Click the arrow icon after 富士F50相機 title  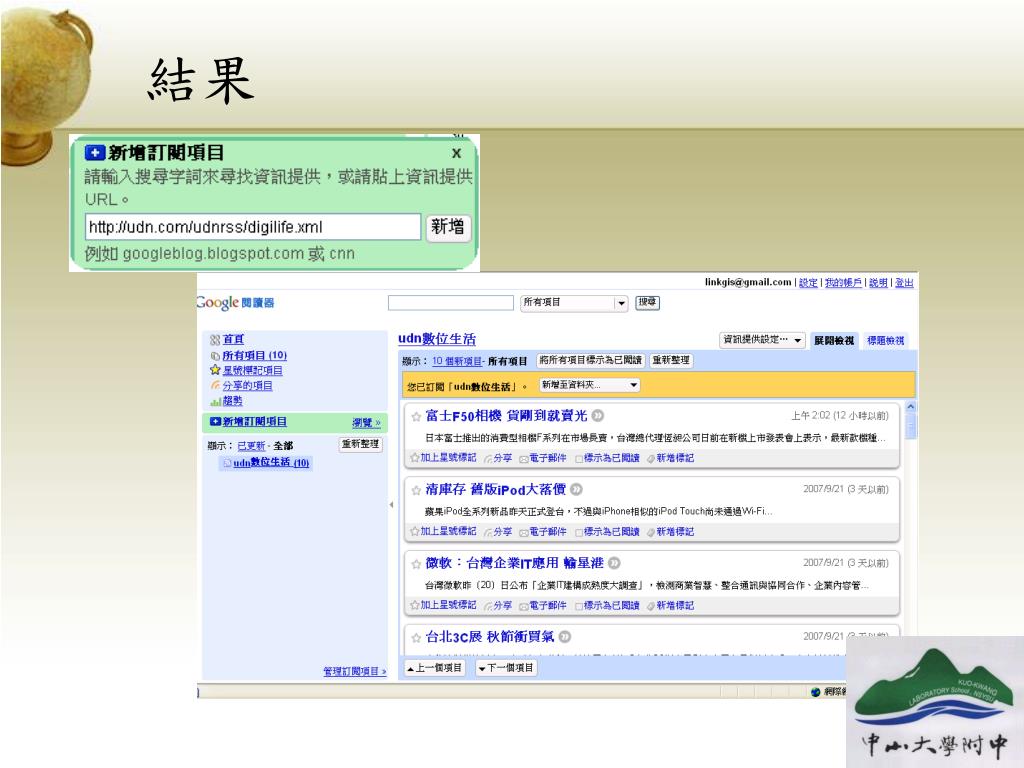pos(598,416)
